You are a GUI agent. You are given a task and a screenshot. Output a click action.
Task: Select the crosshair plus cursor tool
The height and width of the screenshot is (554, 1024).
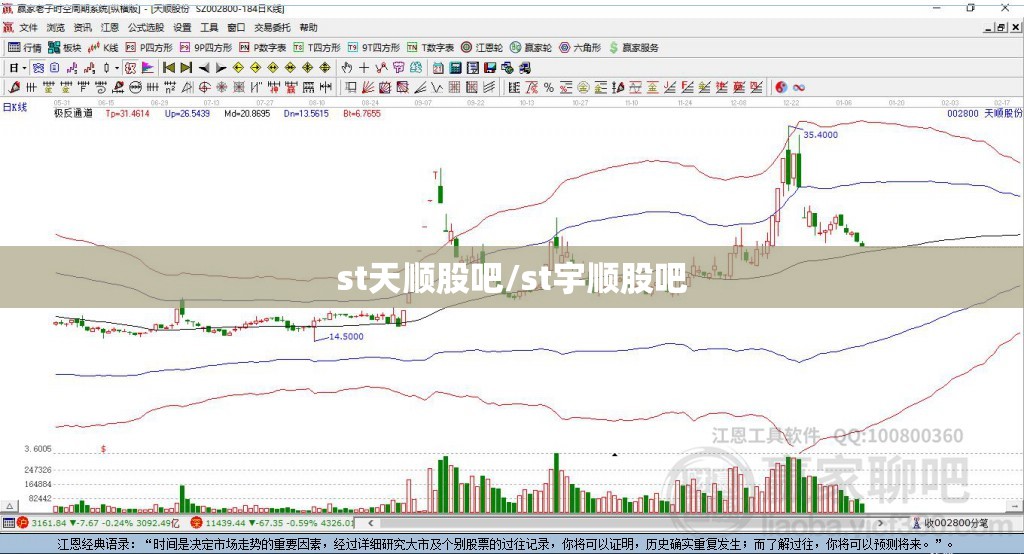click(364, 67)
